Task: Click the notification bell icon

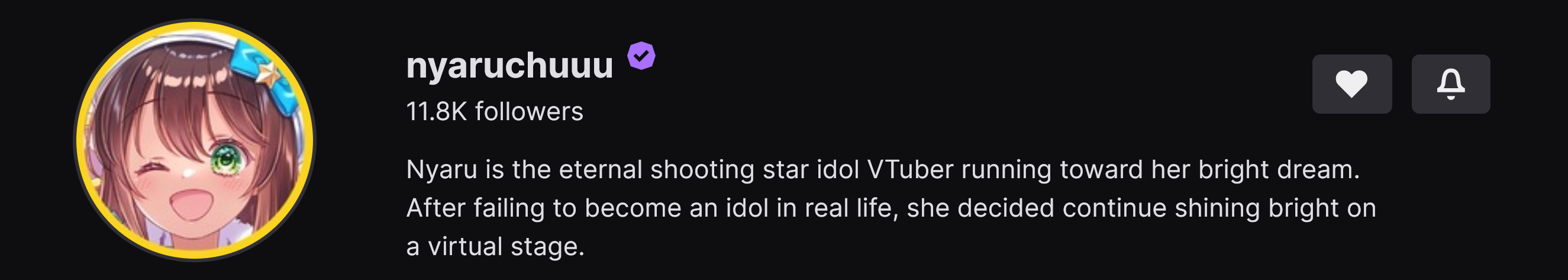Action: [x=1450, y=84]
